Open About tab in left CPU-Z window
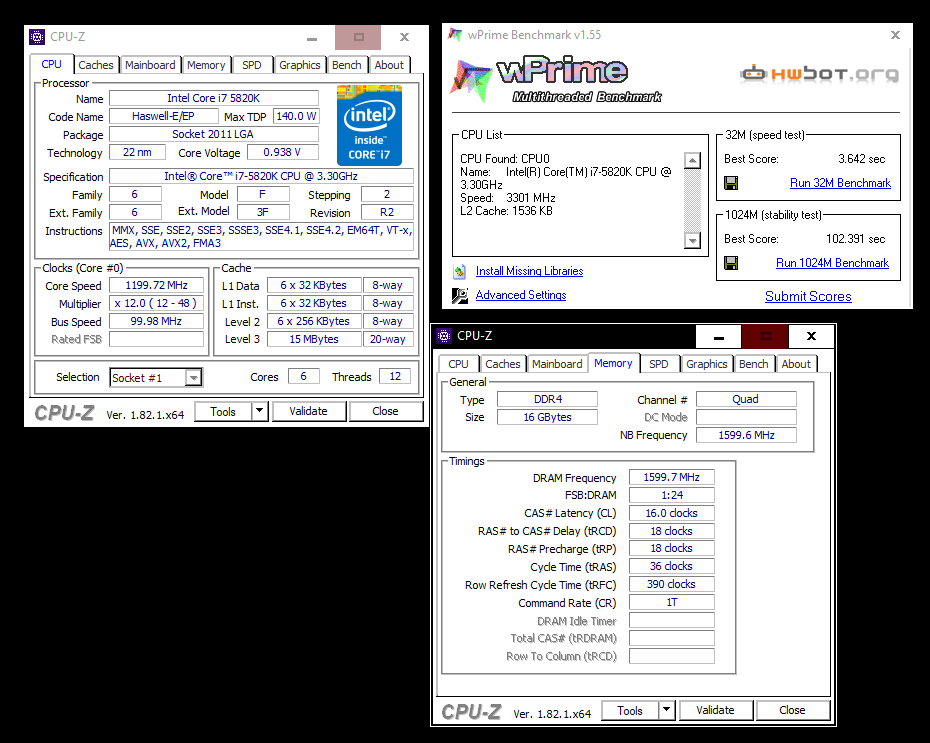Image resolution: width=930 pixels, height=743 pixels. click(x=389, y=65)
